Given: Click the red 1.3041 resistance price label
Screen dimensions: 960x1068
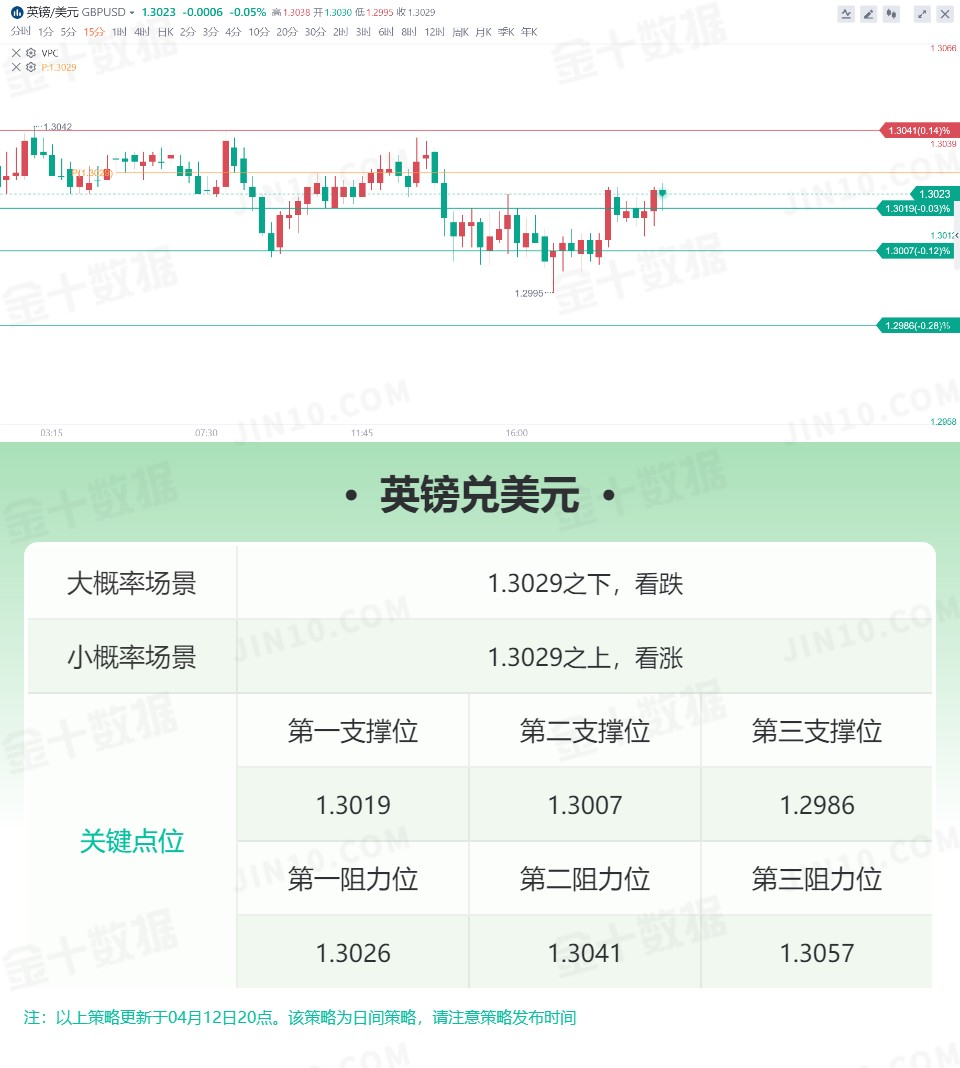Looking at the screenshot, I should point(919,130).
